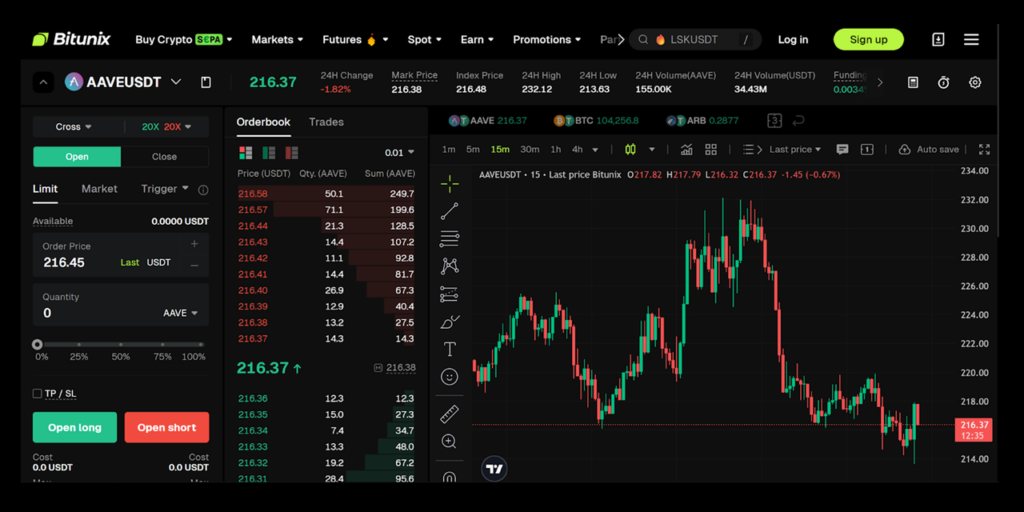Image resolution: width=1024 pixels, height=512 pixels.
Task: Set order price to Last
Action: click(x=129, y=263)
